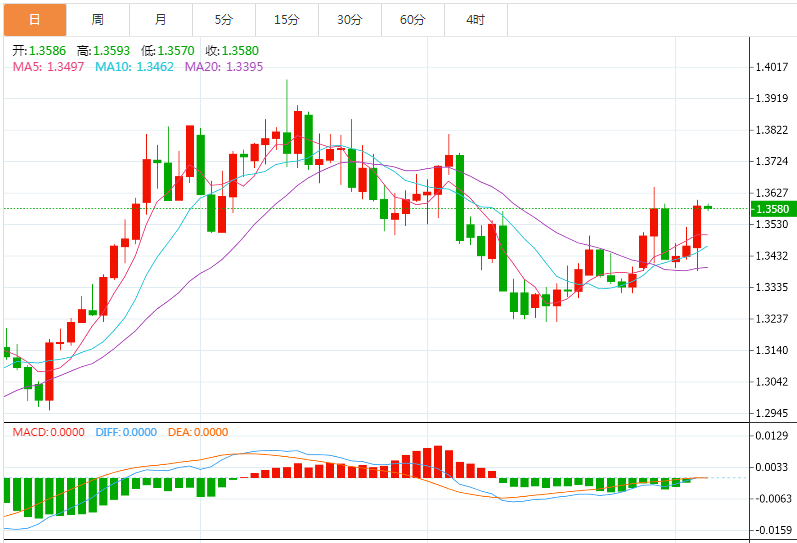The width and height of the screenshot is (797, 543).
Task: Click the MA10: 1.3462 indicator label
Action: click(x=134, y=67)
